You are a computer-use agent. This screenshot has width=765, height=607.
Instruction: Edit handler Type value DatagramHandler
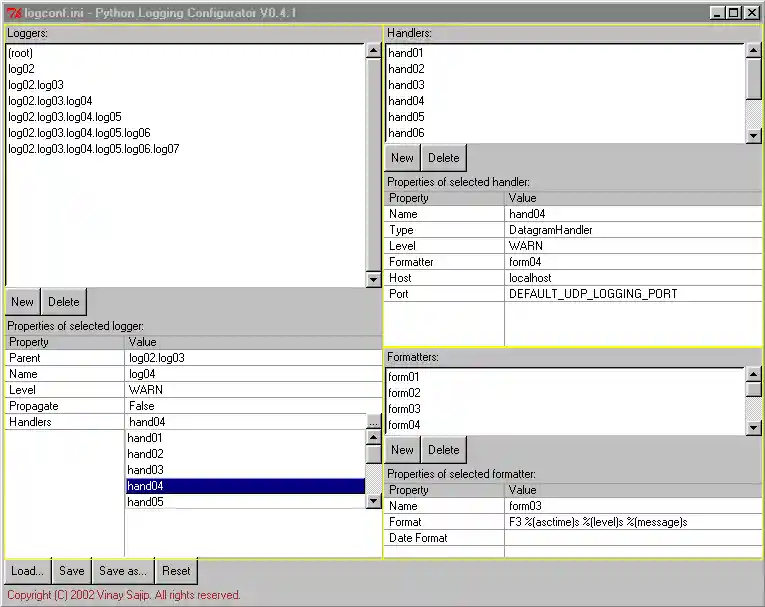click(633, 230)
